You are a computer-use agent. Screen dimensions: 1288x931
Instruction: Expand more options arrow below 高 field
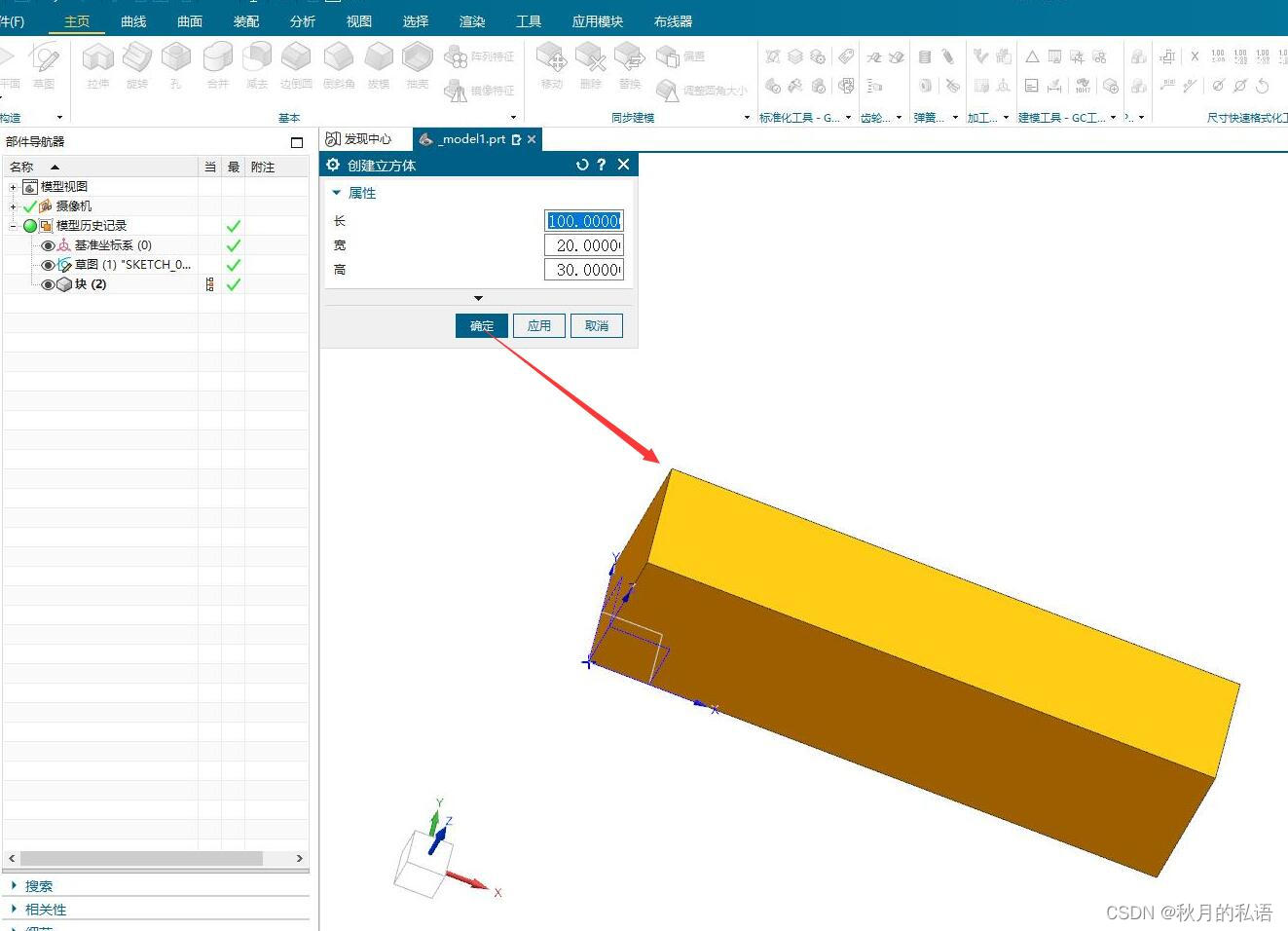478,298
